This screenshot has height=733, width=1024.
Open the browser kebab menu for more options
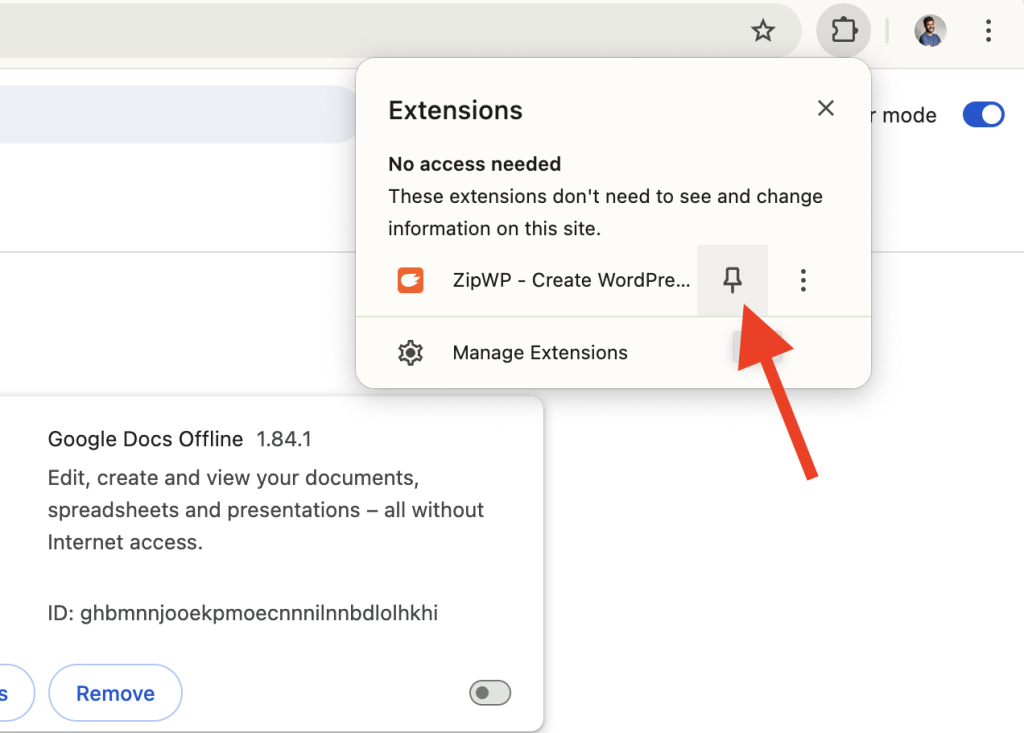(988, 30)
